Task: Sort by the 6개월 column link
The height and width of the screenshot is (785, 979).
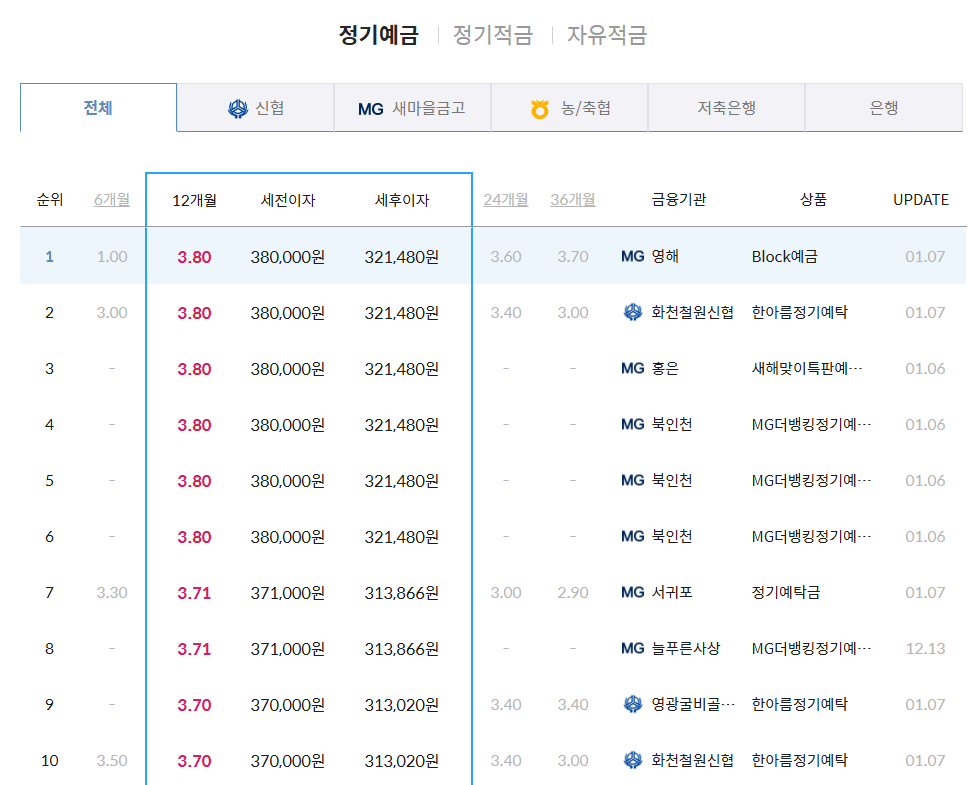Action: [112, 200]
